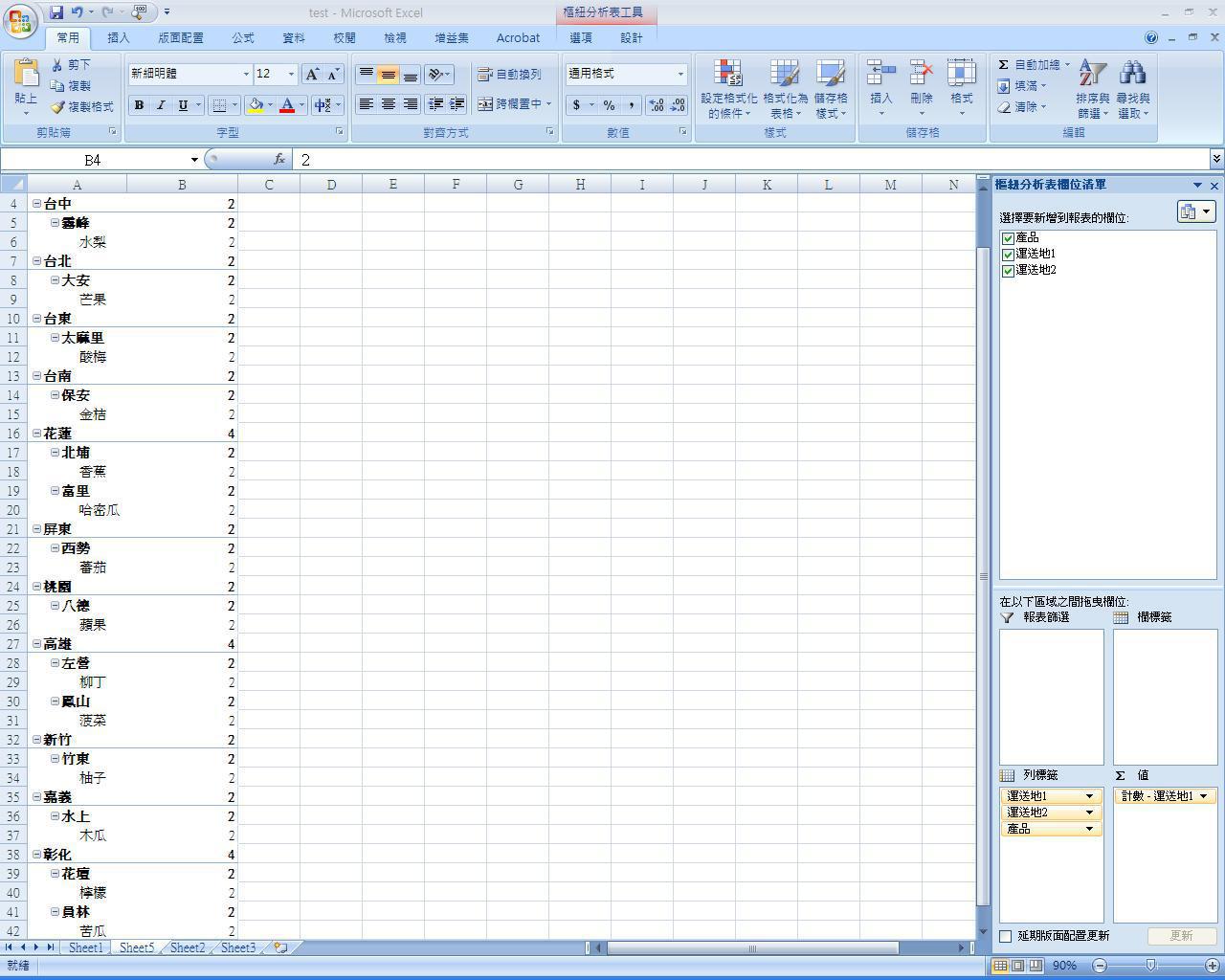Save the workbook from quick access toolbar

tap(56, 12)
